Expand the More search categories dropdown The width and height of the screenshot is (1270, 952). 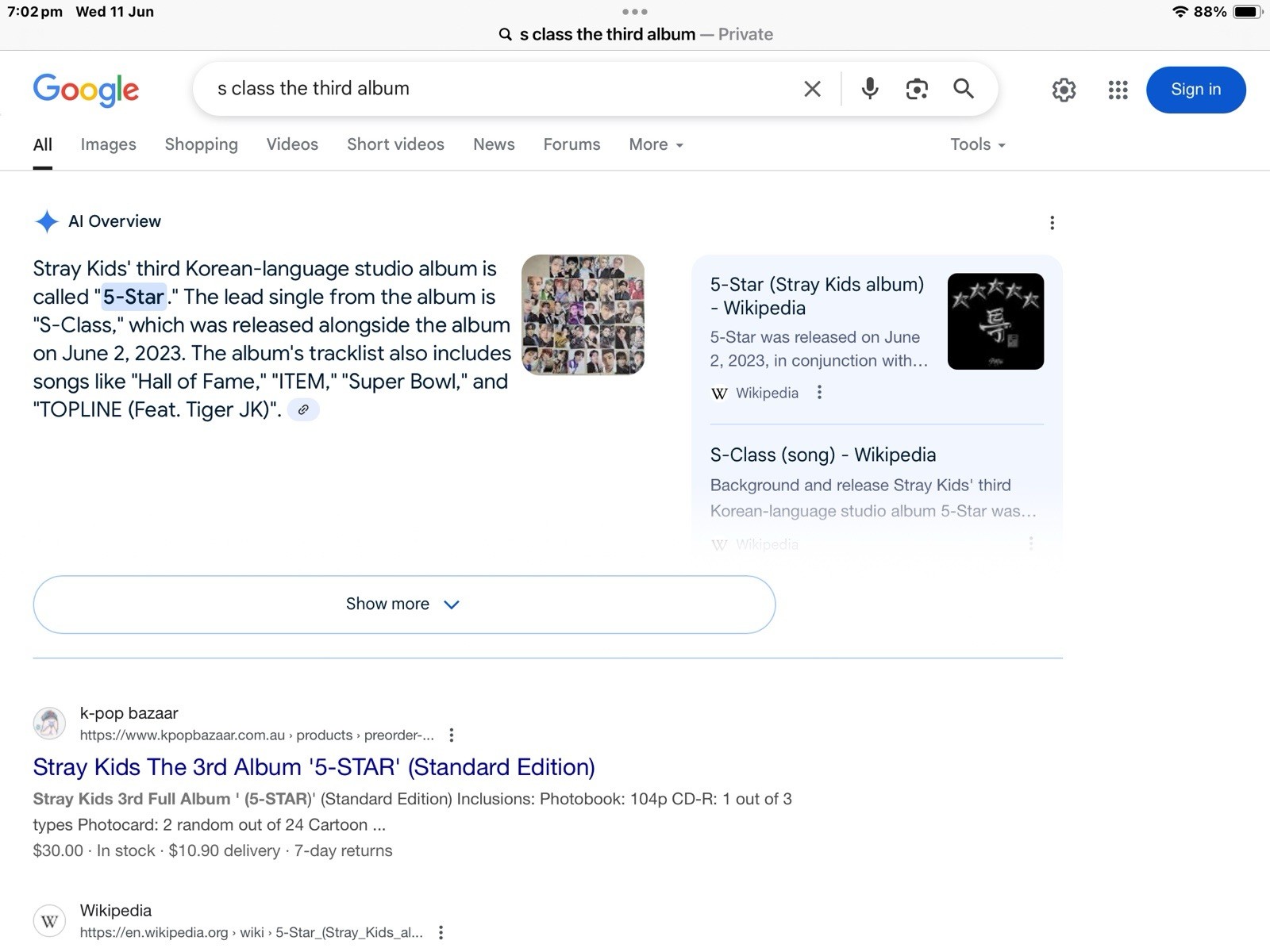pos(656,144)
